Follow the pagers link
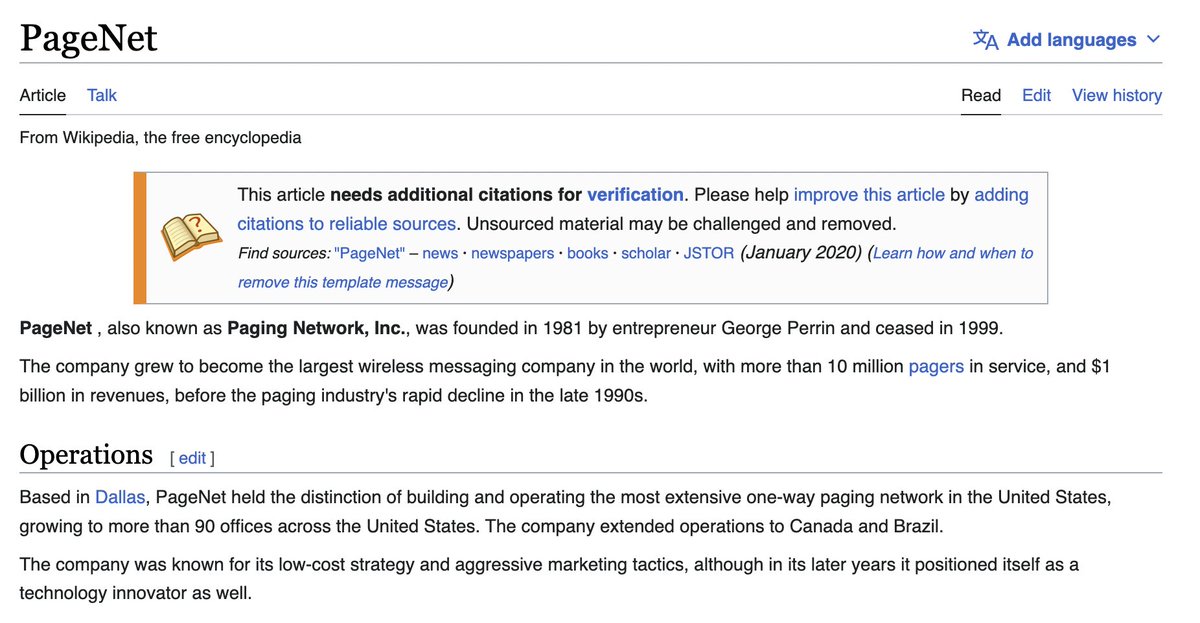This screenshot has width=1200, height=623. tap(936, 366)
